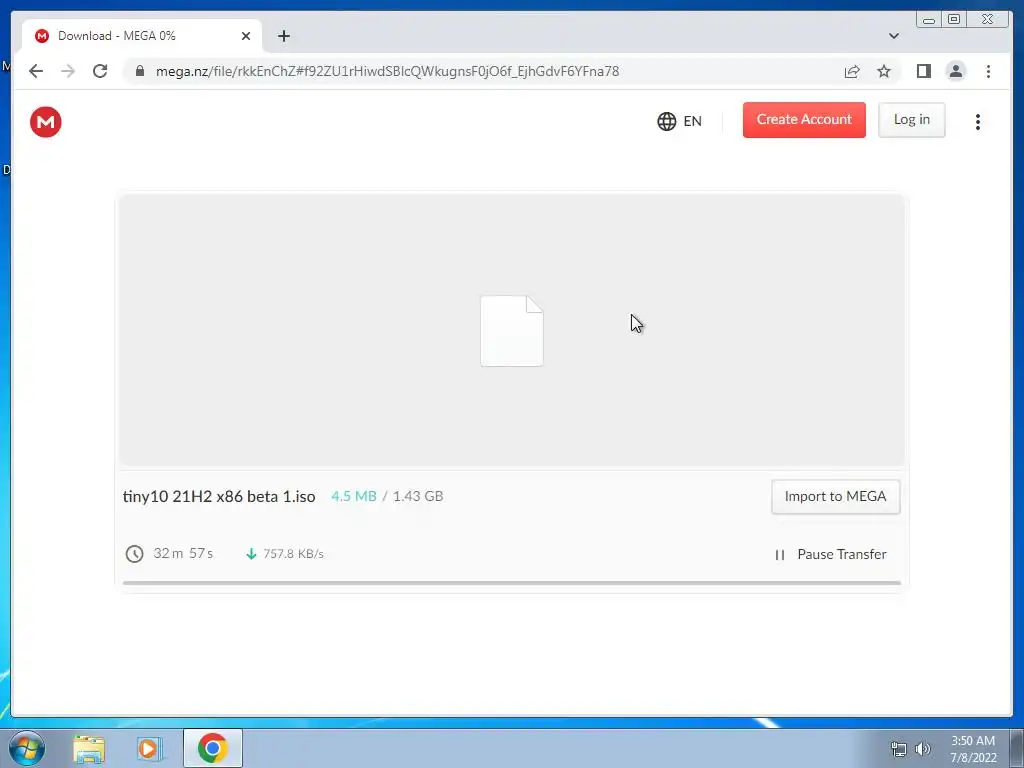Click the Create Account button
This screenshot has width=1024, height=768.
point(804,120)
